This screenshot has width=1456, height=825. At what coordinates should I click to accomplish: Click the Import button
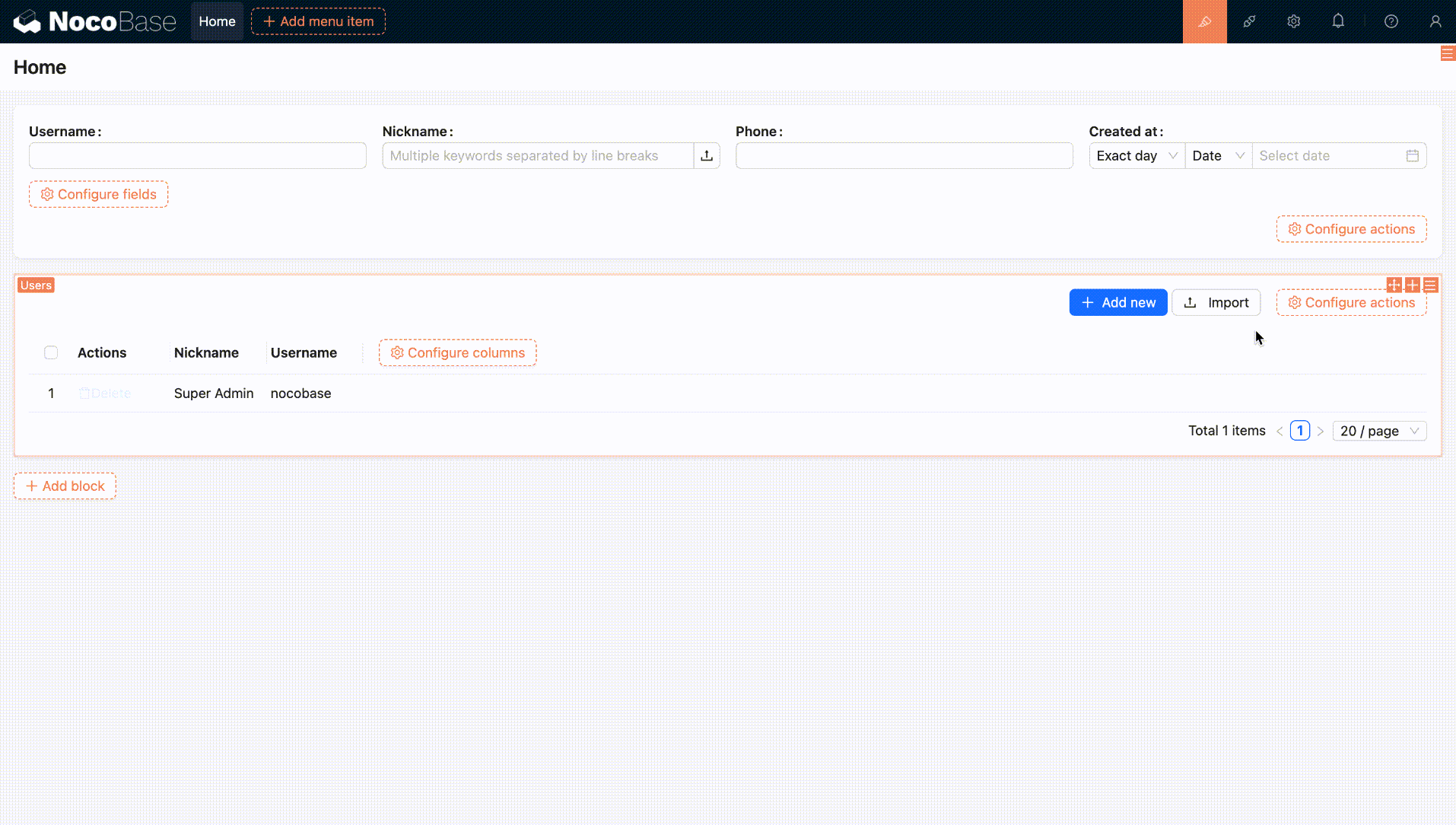pyautogui.click(x=1216, y=302)
